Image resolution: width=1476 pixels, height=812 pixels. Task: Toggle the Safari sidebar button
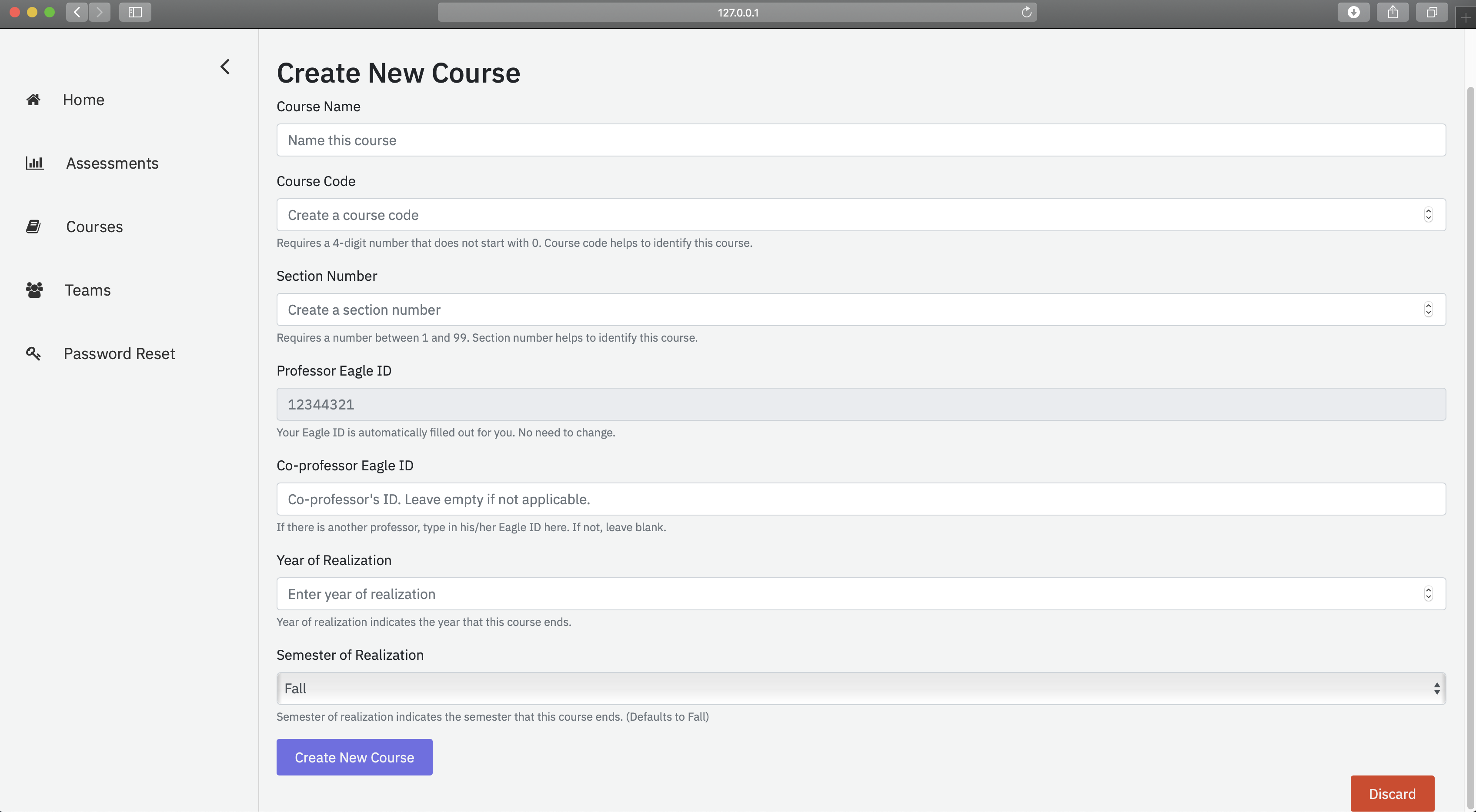point(135,12)
